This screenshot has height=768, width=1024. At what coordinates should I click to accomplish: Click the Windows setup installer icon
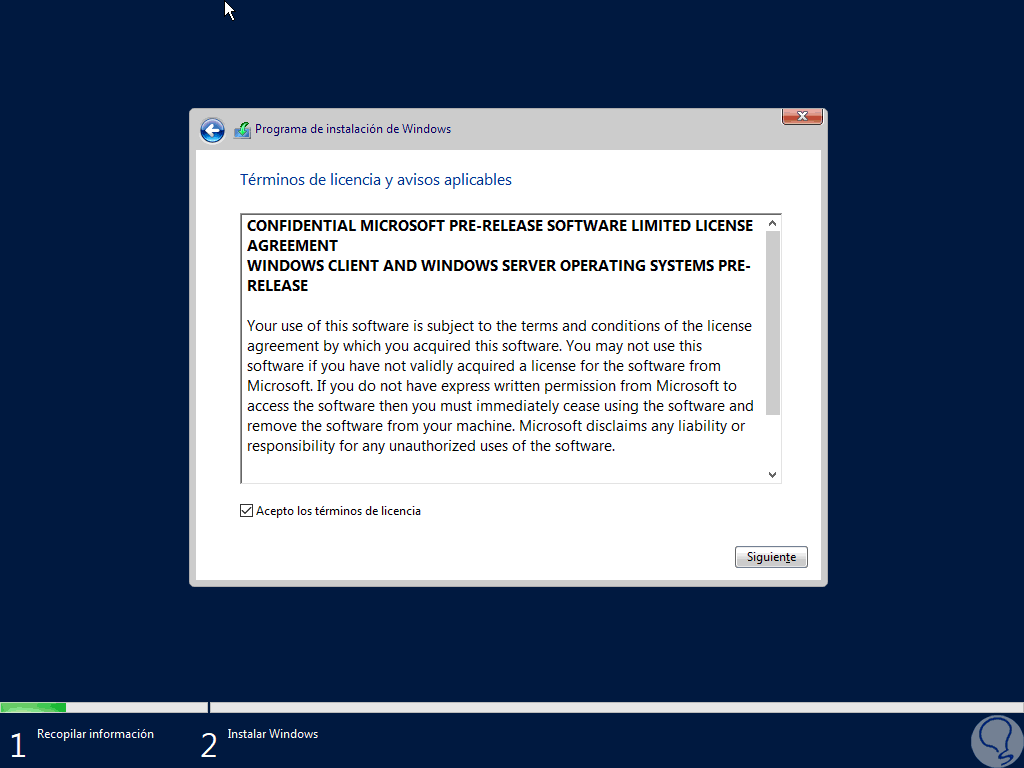[242, 130]
